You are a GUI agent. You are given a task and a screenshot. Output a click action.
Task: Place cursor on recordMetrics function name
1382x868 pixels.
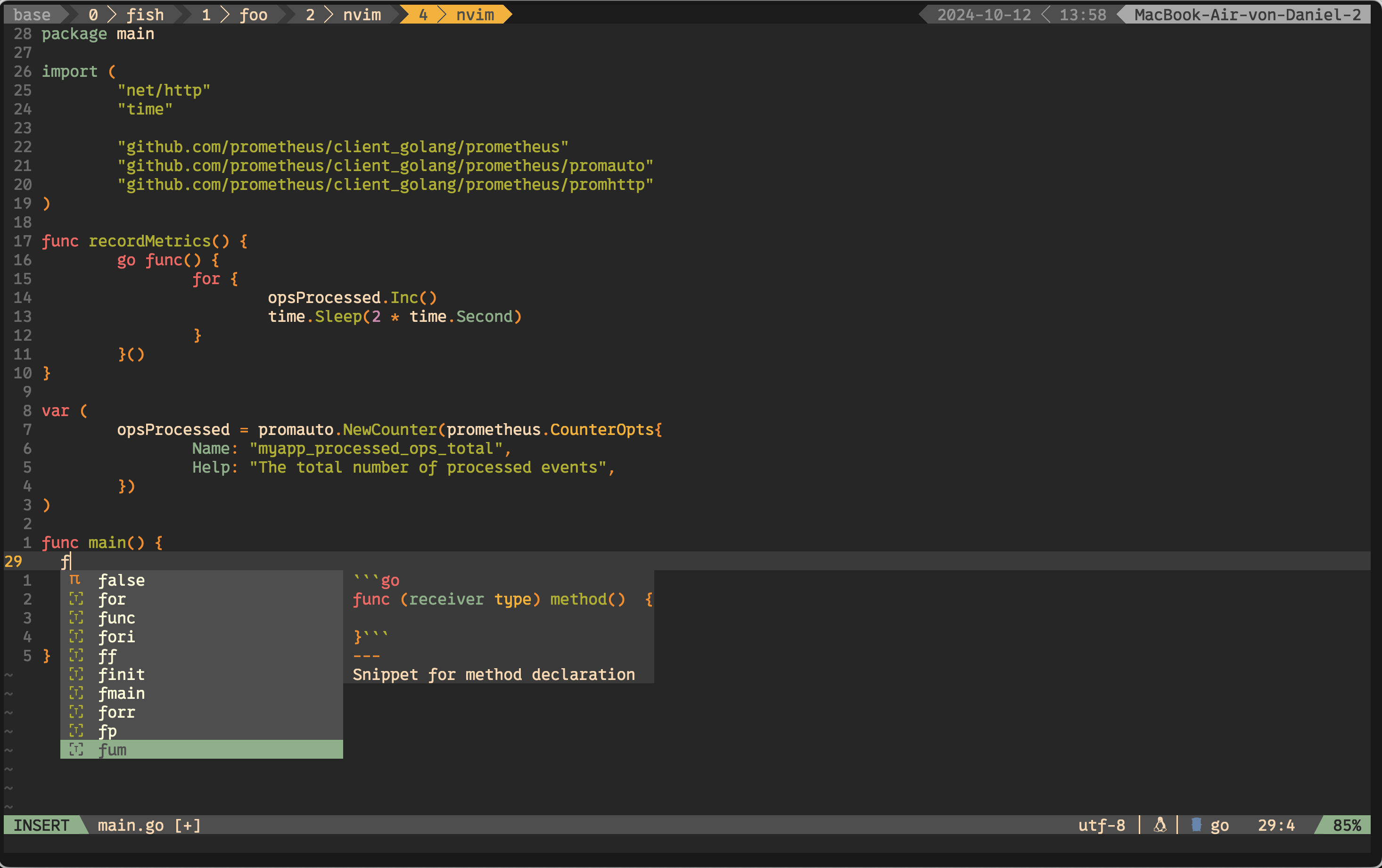coord(149,241)
